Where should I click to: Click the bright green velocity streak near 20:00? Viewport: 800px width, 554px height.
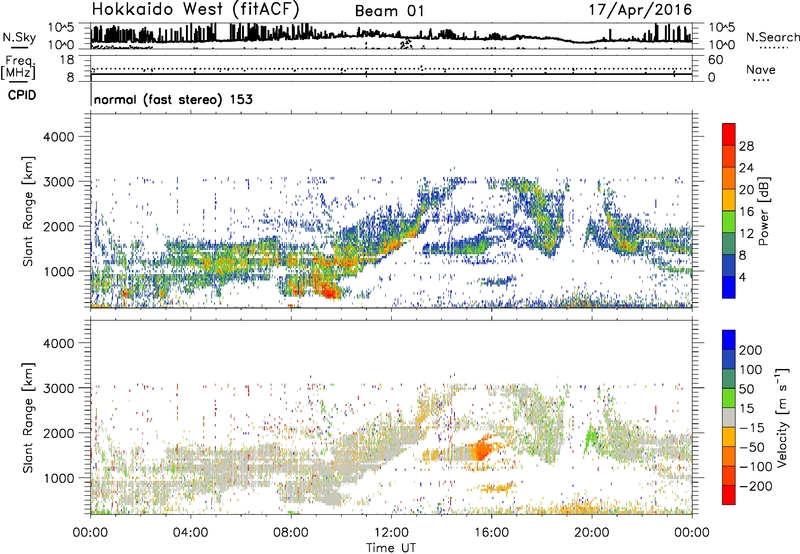click(590, 437)
